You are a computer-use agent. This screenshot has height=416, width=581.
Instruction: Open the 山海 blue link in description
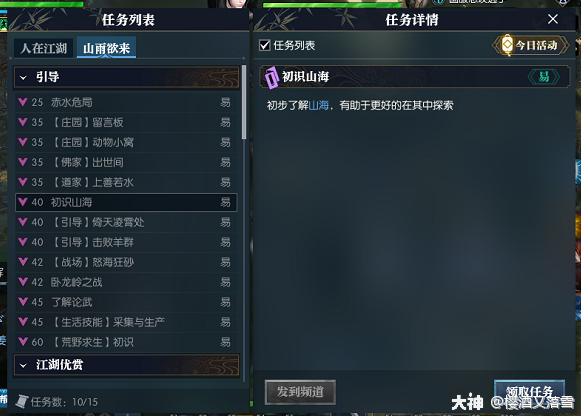[319, 106]
